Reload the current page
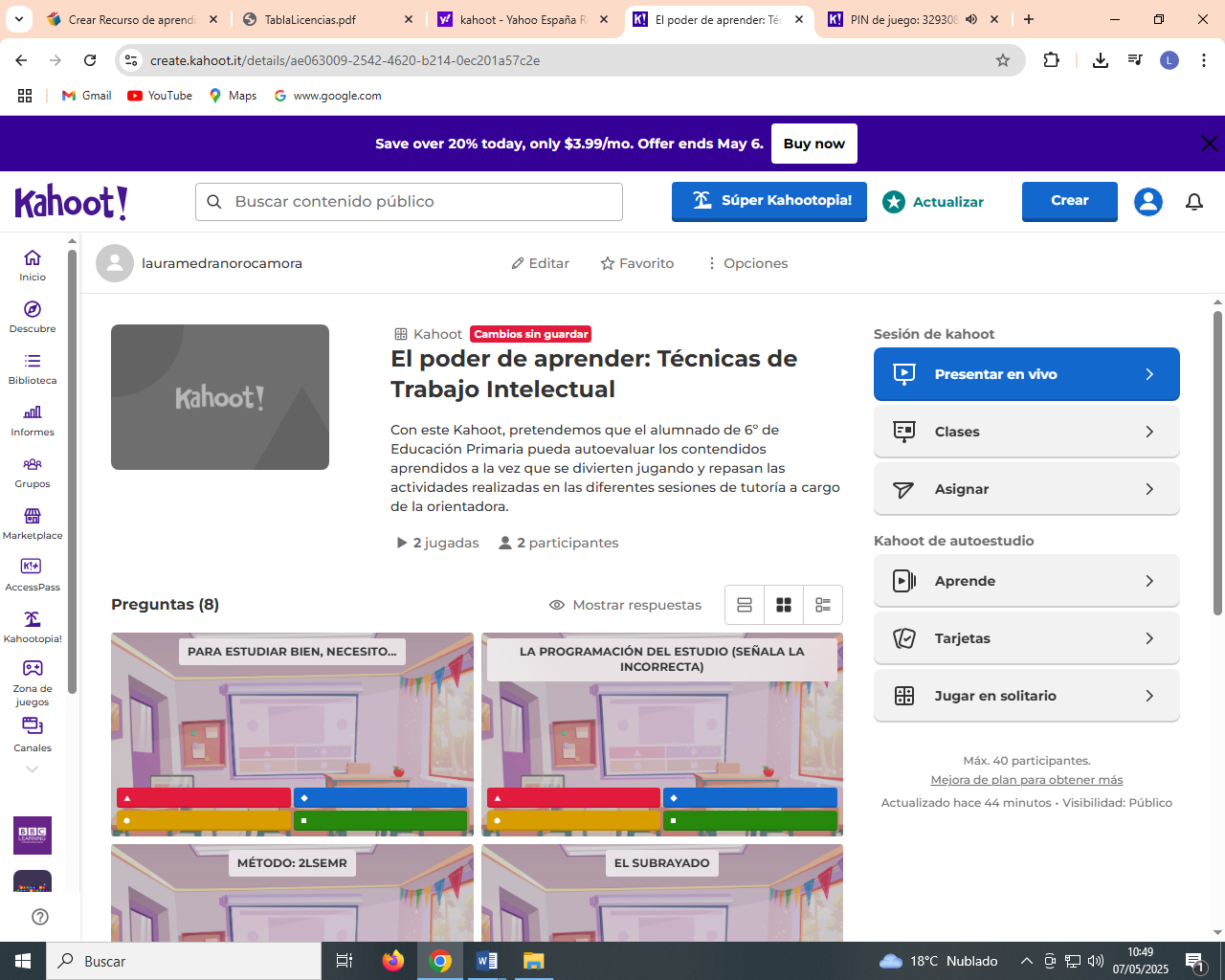Screen dimensions: 1225x980 coord(90,60)
